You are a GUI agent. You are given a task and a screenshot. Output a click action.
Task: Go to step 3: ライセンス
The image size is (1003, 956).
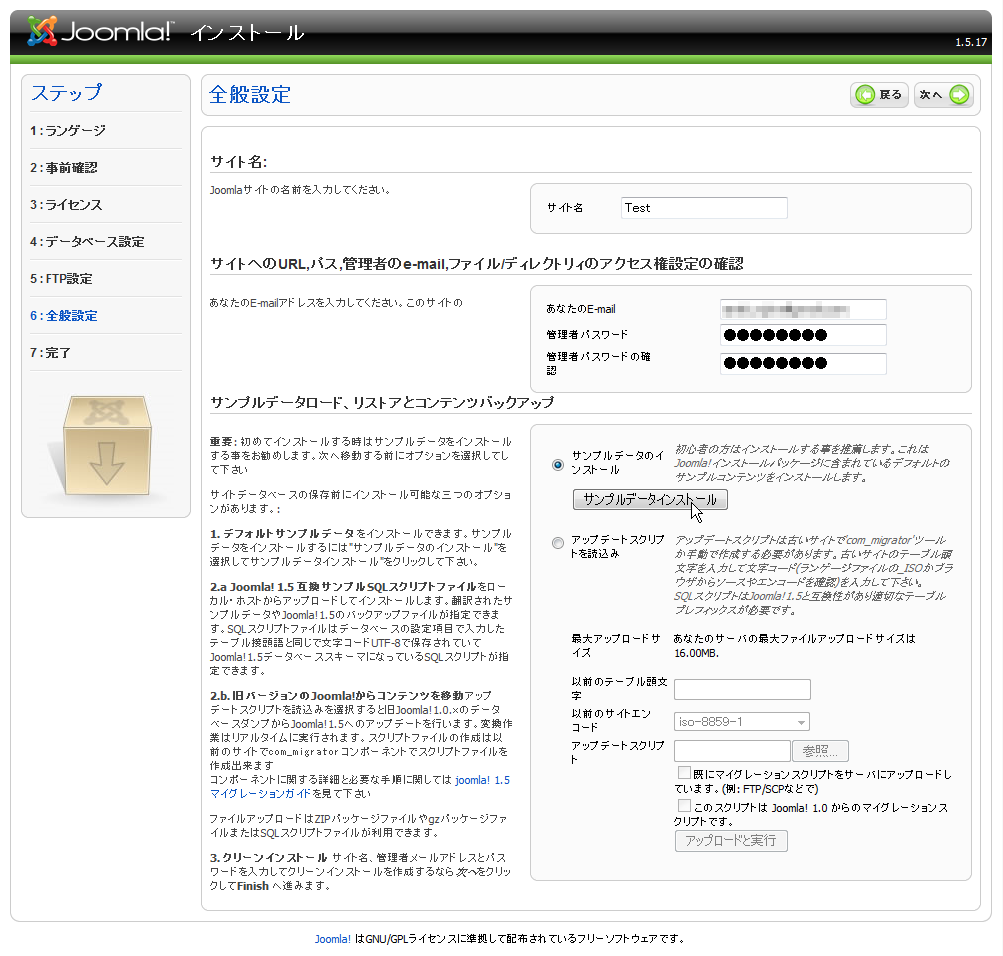pyautogui.click(x=66, y=205)
